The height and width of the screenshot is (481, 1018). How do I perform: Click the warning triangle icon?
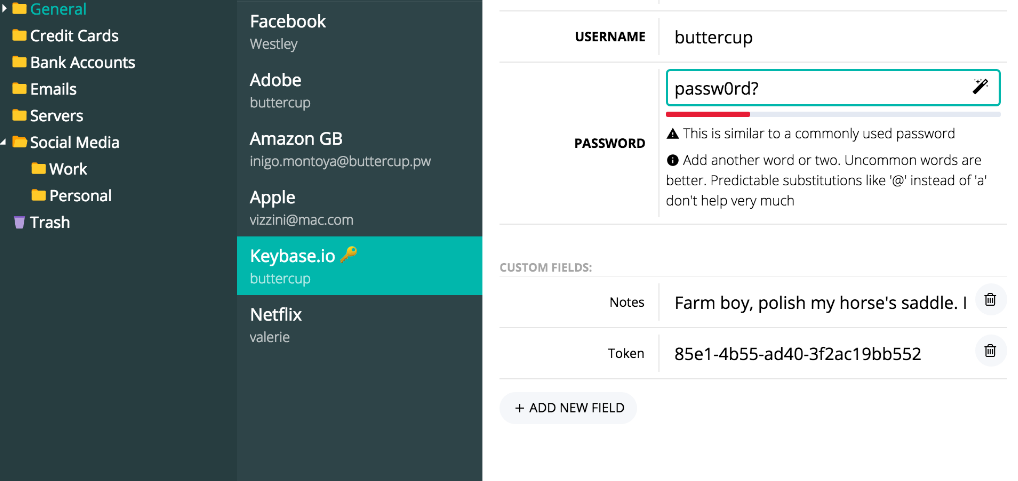673,134
